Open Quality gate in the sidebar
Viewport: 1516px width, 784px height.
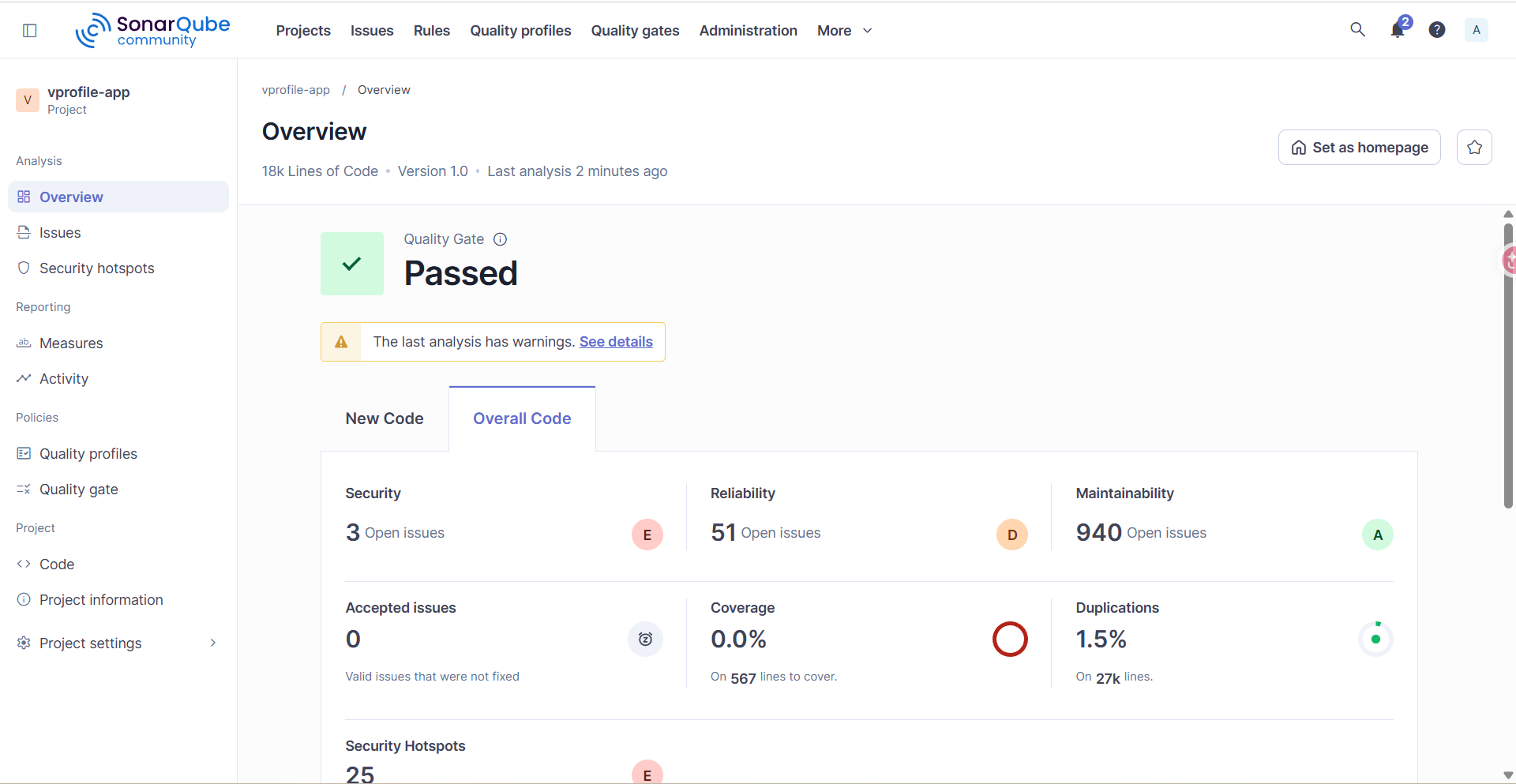click(118, 489)
